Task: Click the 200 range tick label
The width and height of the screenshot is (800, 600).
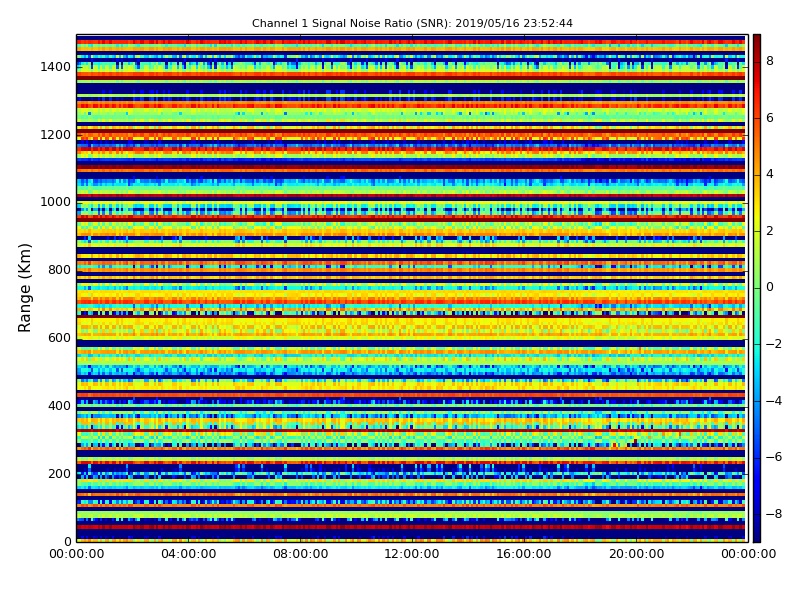Action: pyautogui.click(x=59, y=473)
